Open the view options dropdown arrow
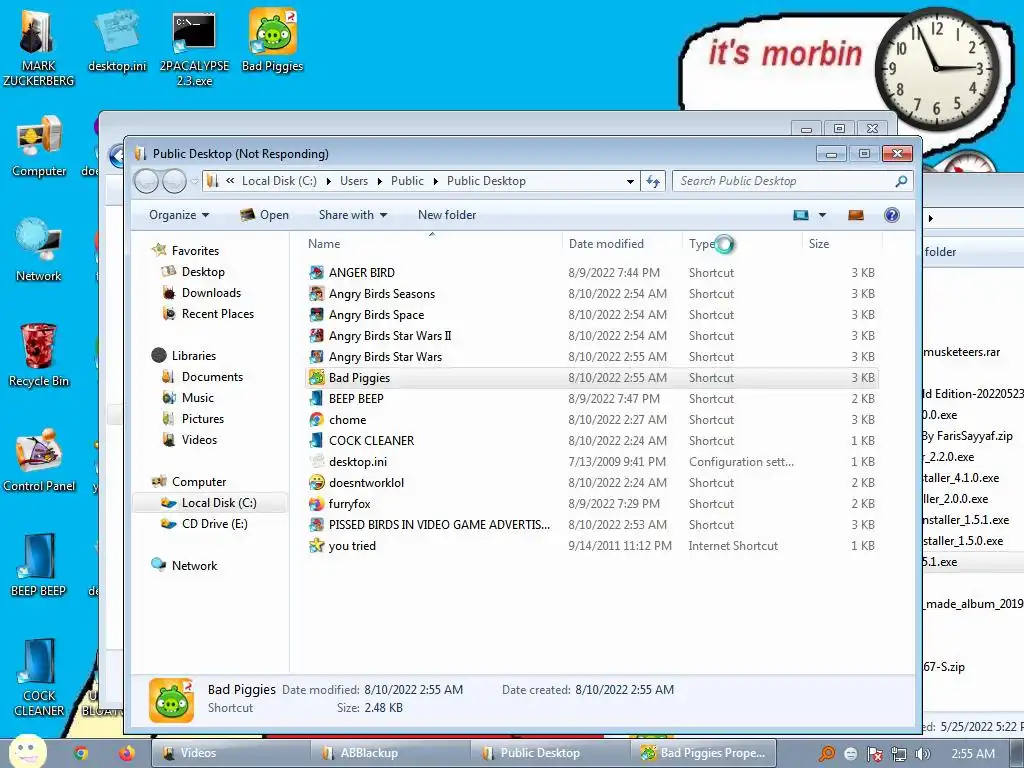 point(822,215)
